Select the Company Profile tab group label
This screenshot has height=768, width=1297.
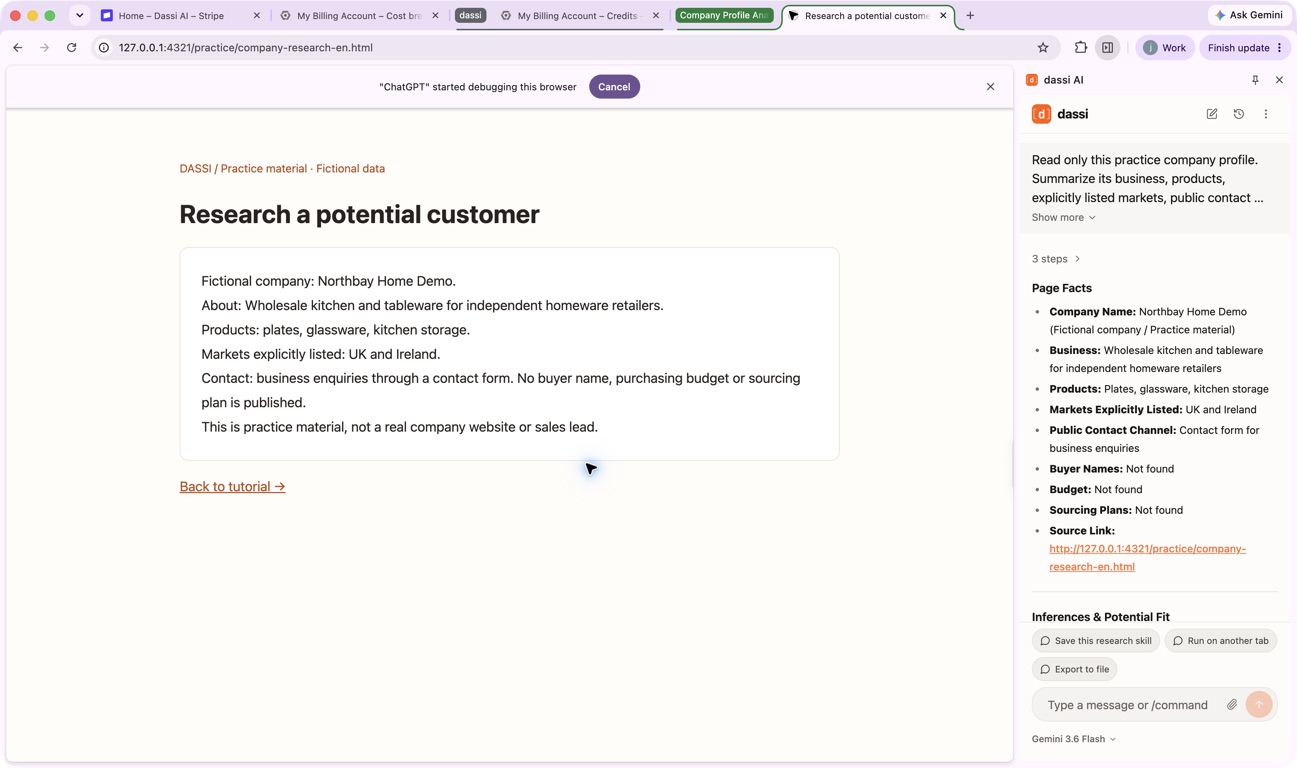click(x=725, y=15)
